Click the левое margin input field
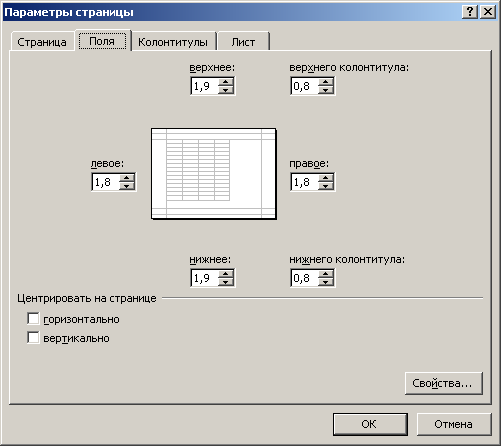Viewport: 501px width, 446px height. click(105, 182)
